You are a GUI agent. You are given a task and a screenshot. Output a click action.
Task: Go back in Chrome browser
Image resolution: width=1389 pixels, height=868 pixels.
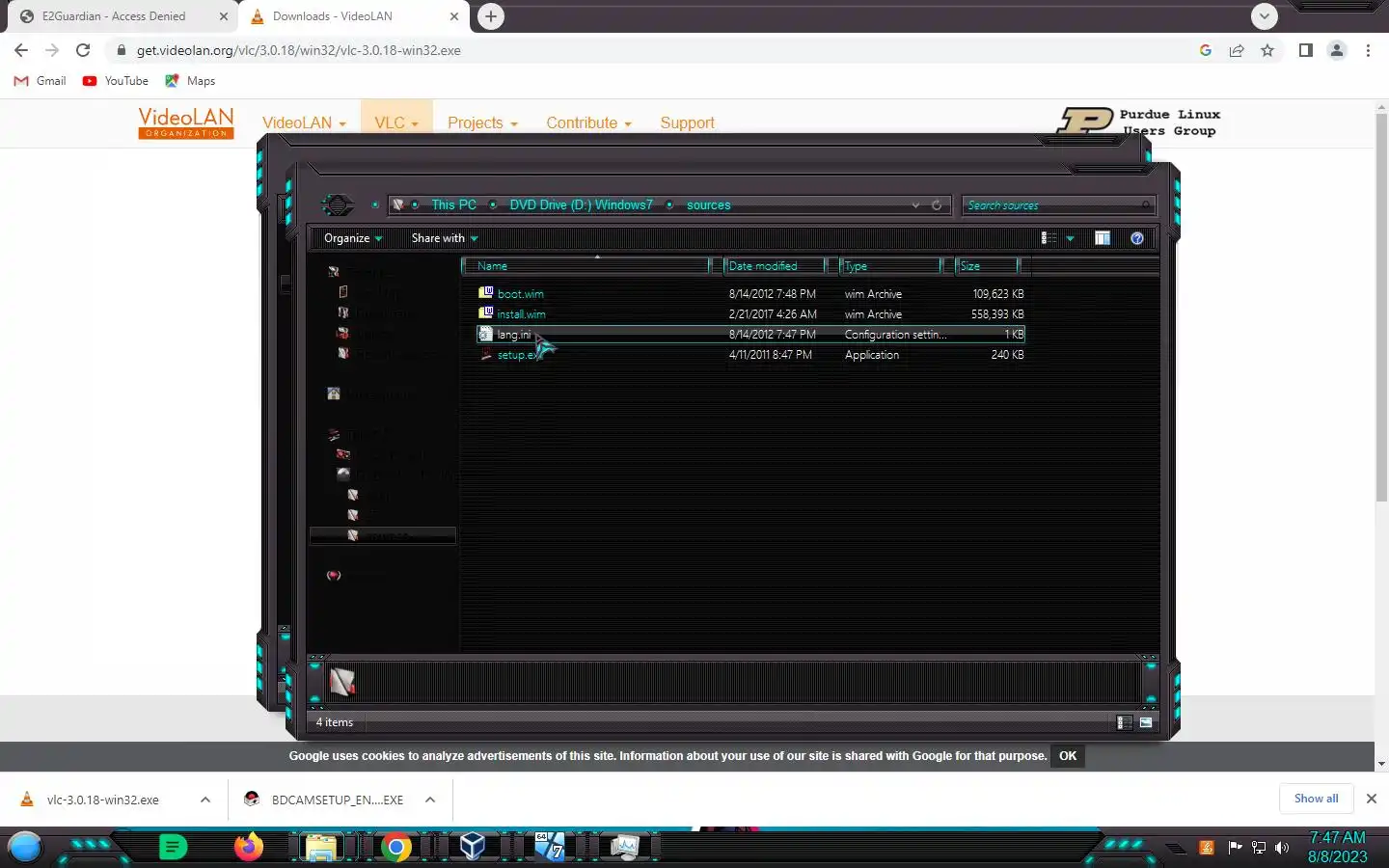point(21,50)
